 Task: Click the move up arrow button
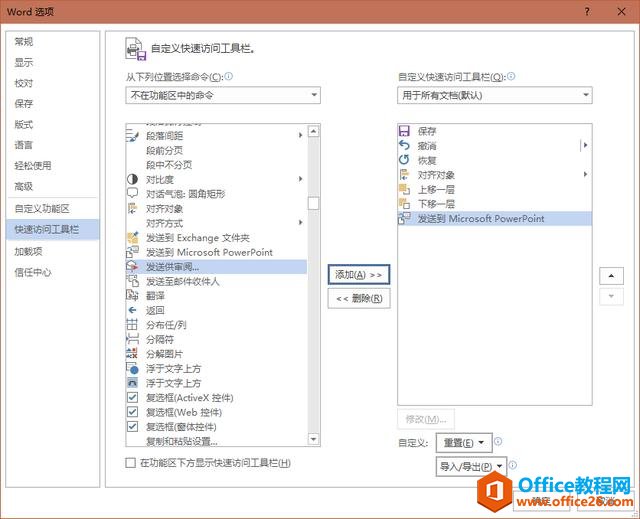(611, 276)
